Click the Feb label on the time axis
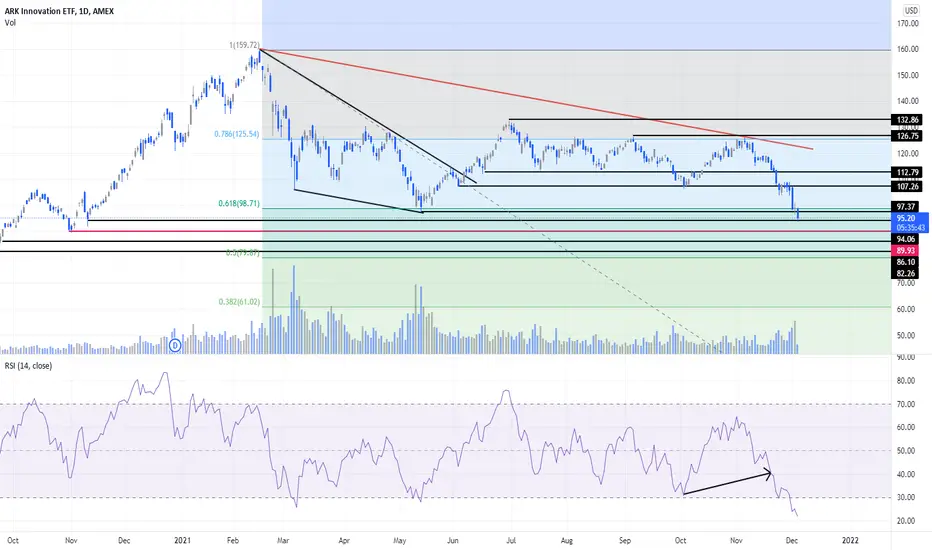The height and width of the screenshot is (550, 932). point(233,540)
